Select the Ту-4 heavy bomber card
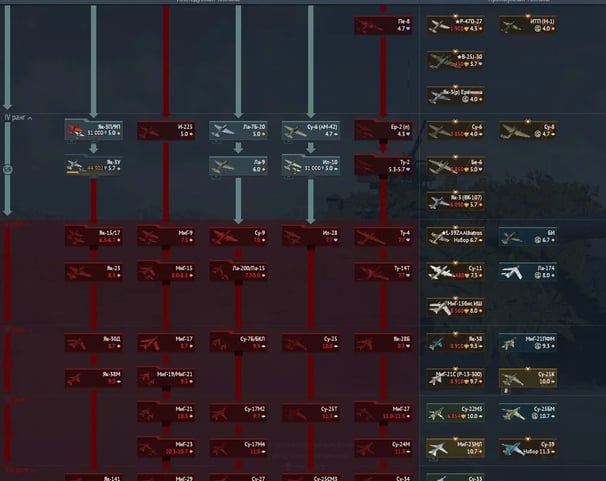This screenshot has width=606, height=481. pos(383,236)
